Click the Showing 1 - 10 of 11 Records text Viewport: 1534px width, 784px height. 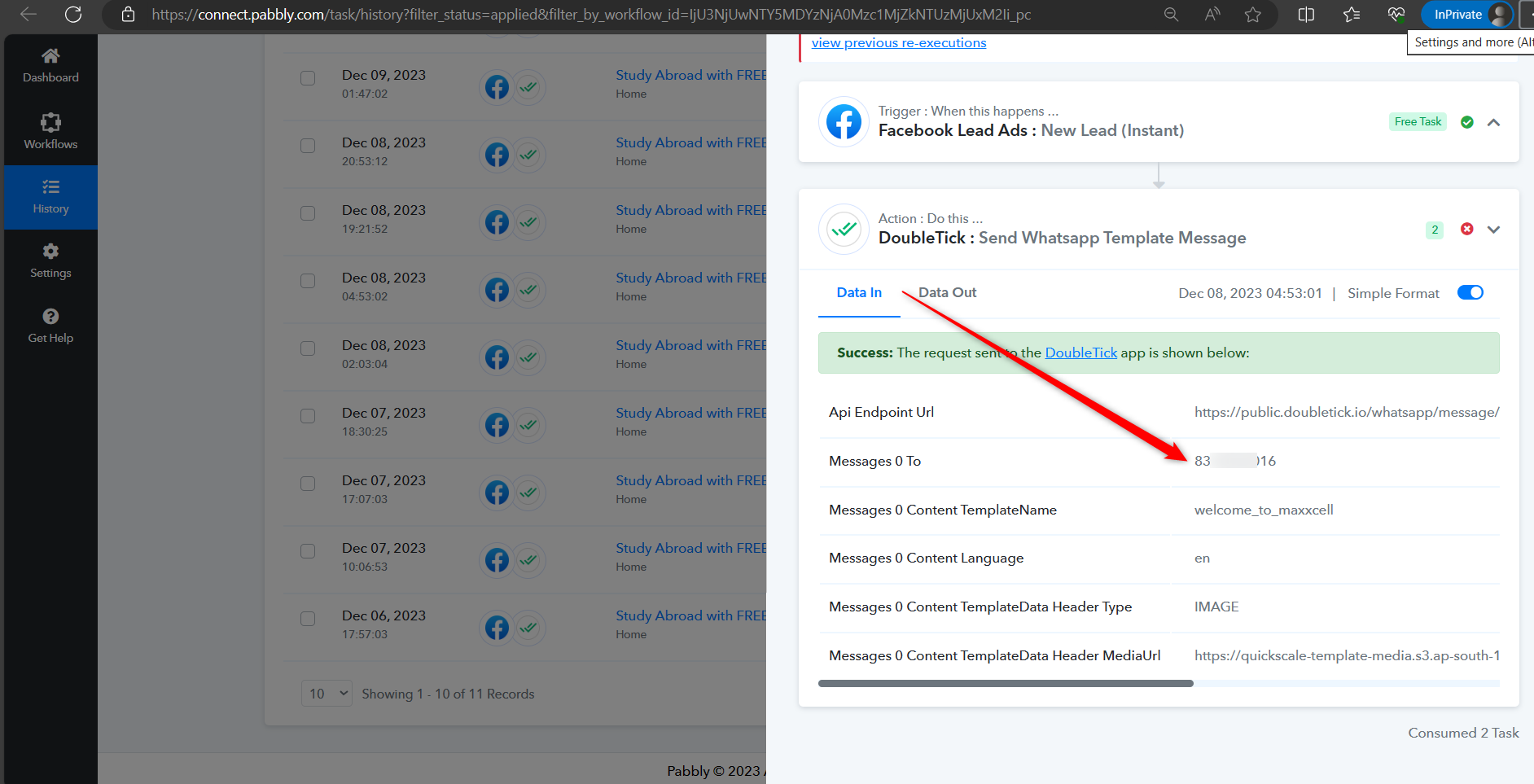tap(448, 694)
